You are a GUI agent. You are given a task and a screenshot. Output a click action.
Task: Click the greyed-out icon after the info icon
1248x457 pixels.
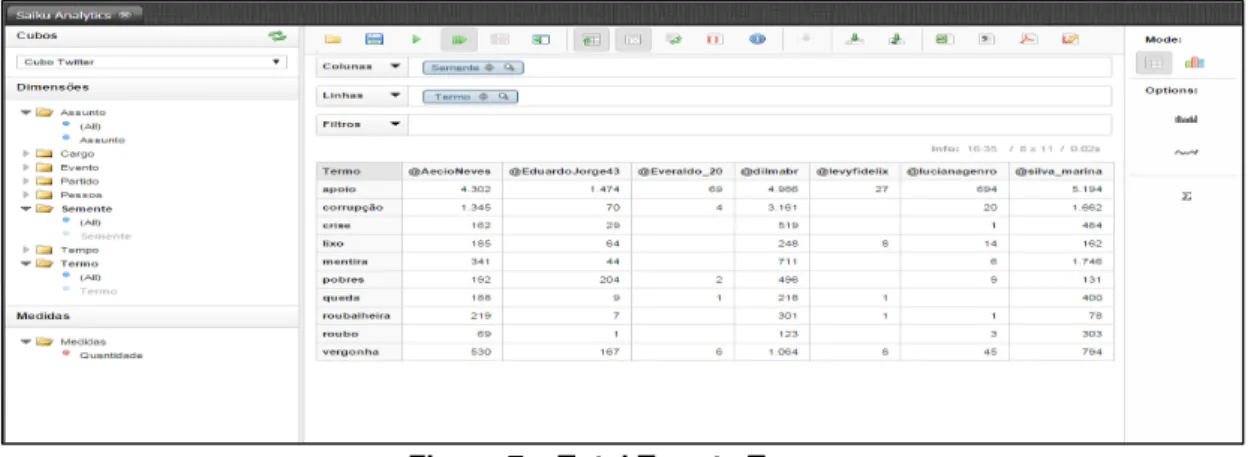[806, 39]
